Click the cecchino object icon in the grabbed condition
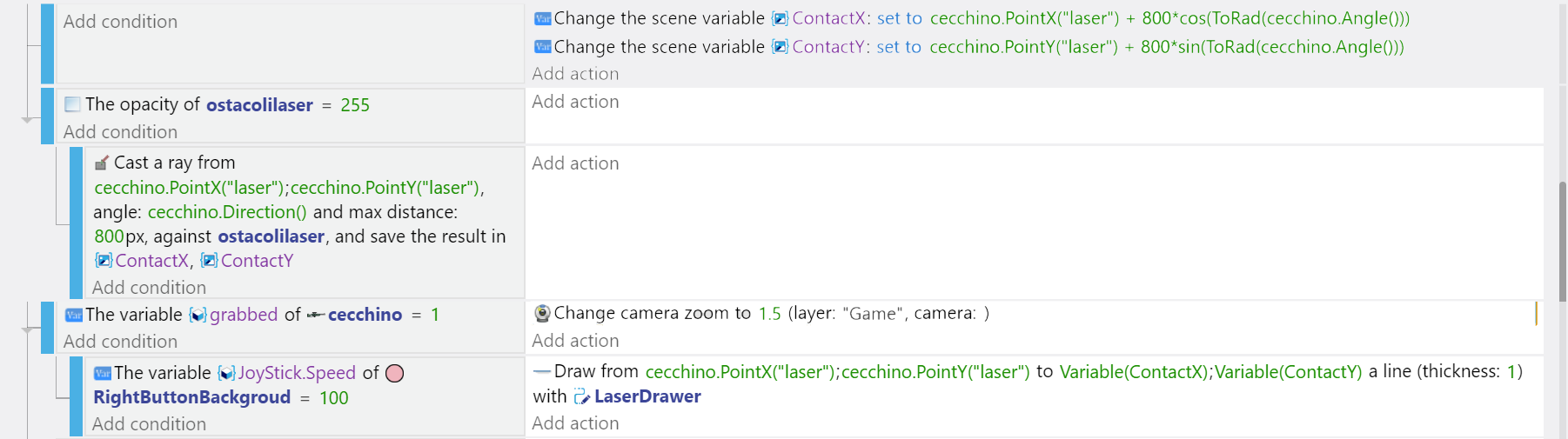The image size is (1568, 439). point(316,315)
